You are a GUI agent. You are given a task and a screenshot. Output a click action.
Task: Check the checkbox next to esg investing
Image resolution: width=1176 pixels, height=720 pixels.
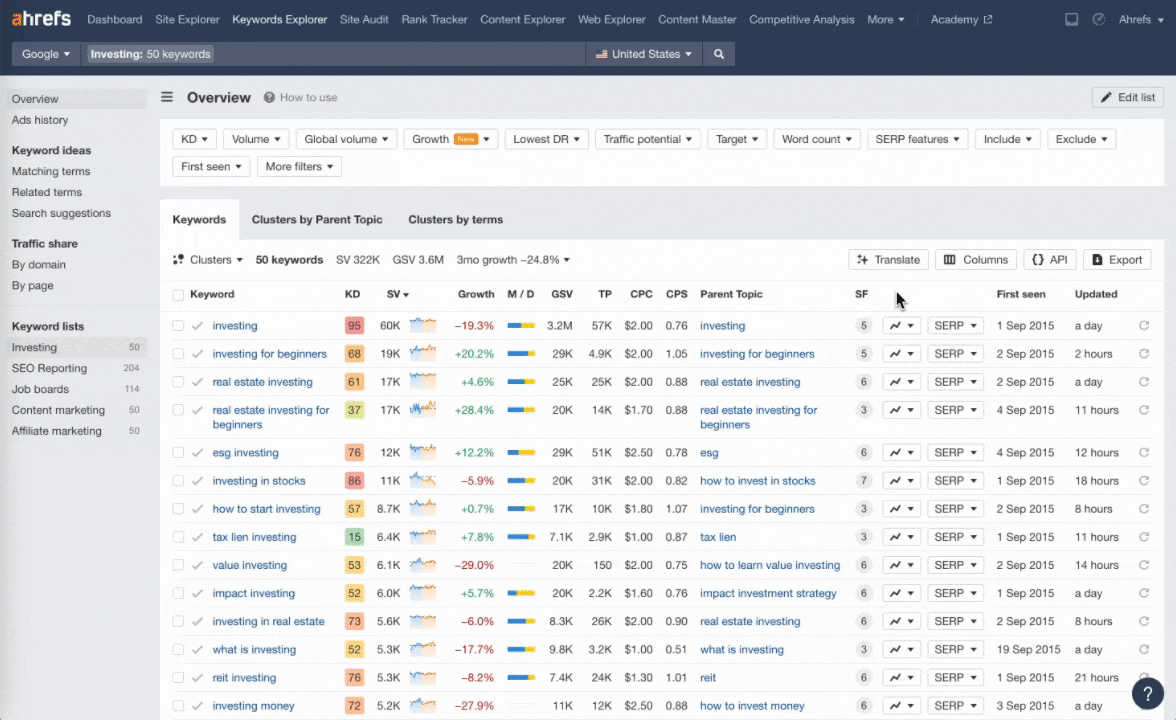[176, 453]
